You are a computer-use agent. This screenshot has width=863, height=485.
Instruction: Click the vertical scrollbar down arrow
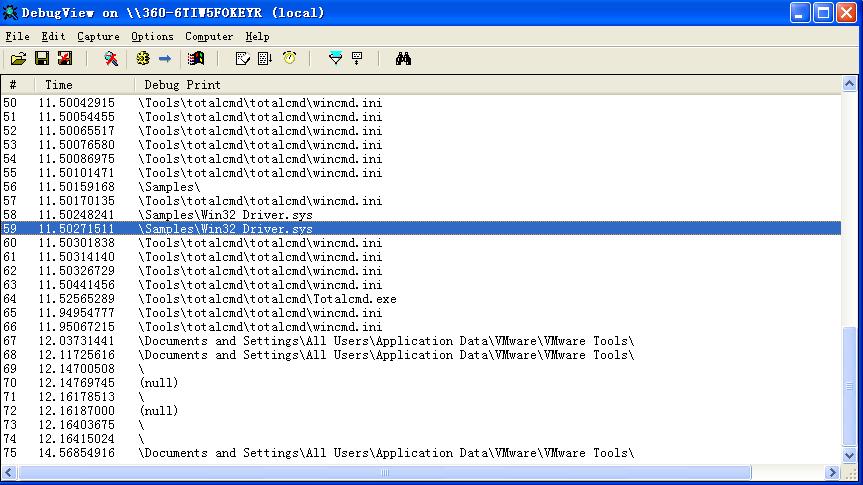coord(849,455)
